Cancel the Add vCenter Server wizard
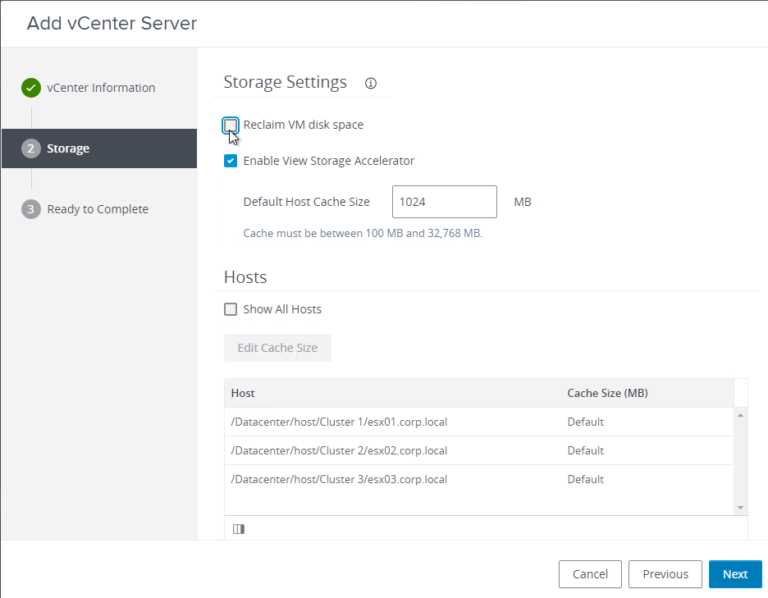768x598 pixels. 590,574
